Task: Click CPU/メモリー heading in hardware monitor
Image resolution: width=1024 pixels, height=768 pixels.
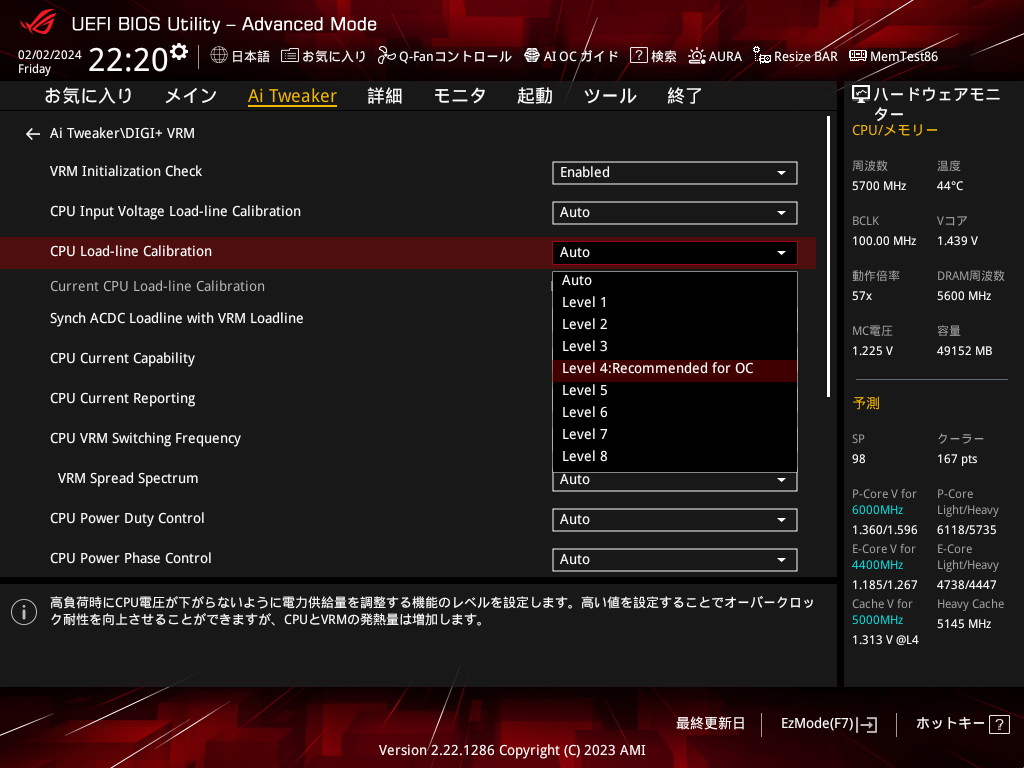Action: point(895,131)
